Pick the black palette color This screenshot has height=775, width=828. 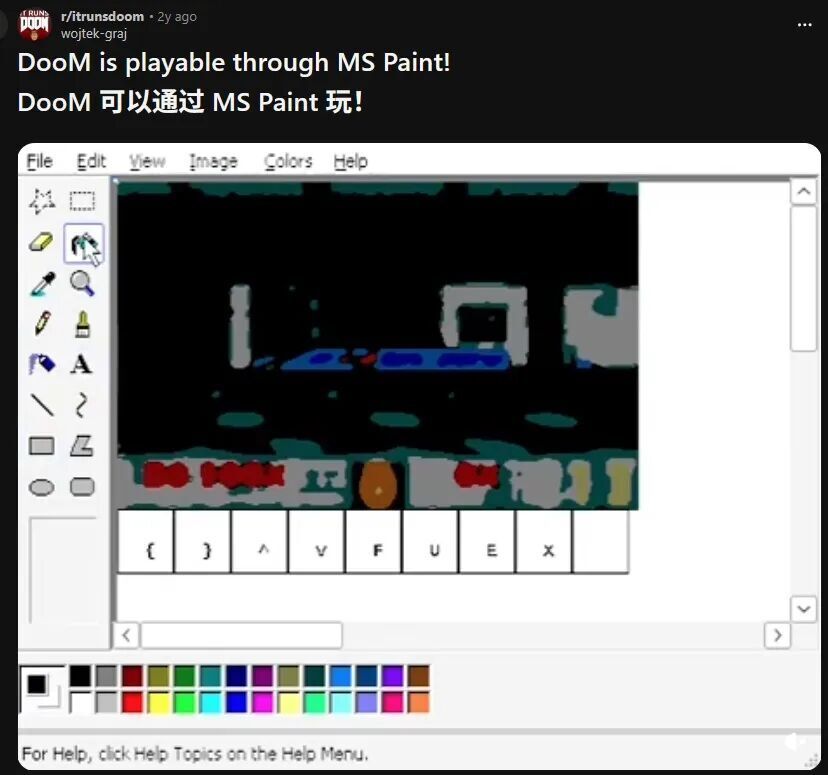click(x=80, y=676)
